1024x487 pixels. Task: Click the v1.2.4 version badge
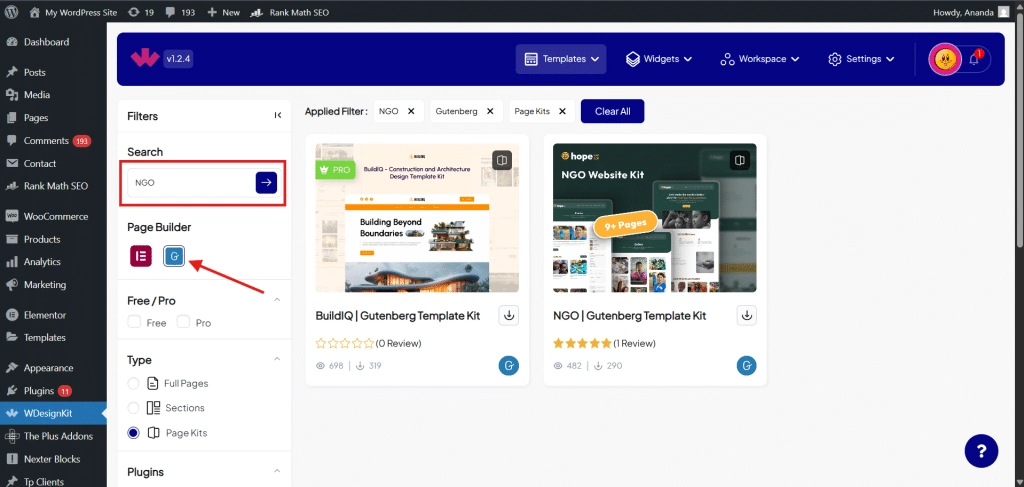click(x=178, y=59)
